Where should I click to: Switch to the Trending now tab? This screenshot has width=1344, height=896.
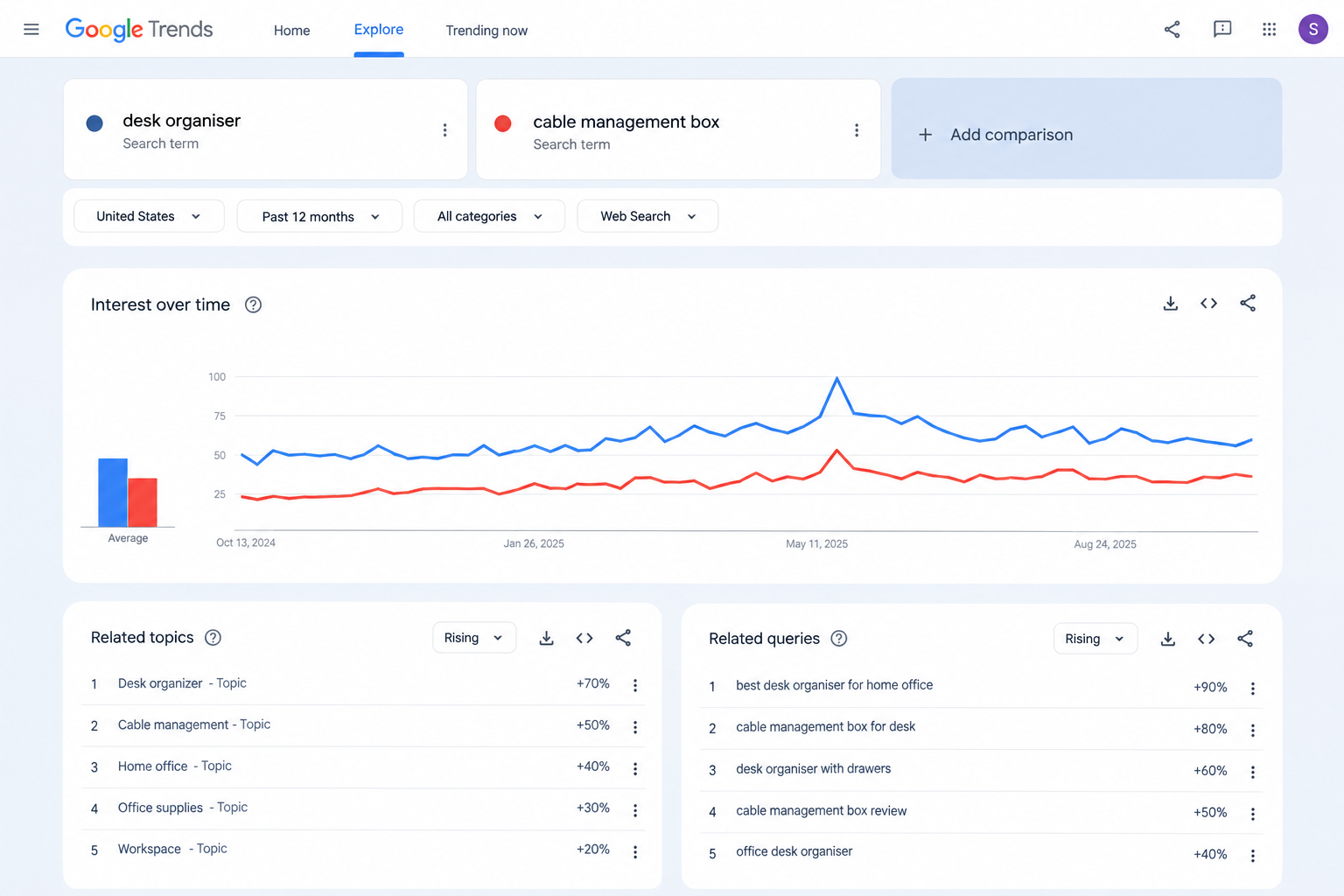486,31
